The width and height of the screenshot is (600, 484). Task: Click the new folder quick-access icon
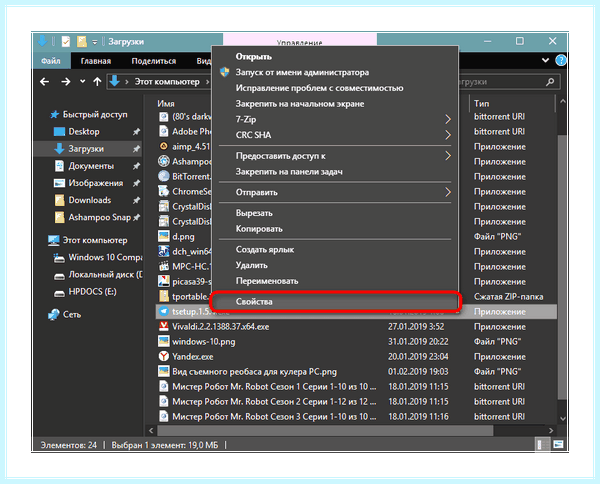point(82,41)
